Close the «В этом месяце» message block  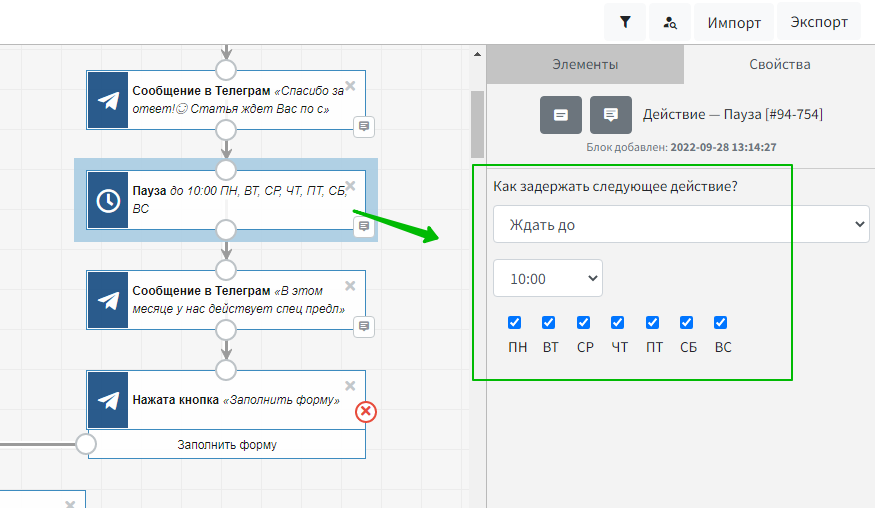350,285
